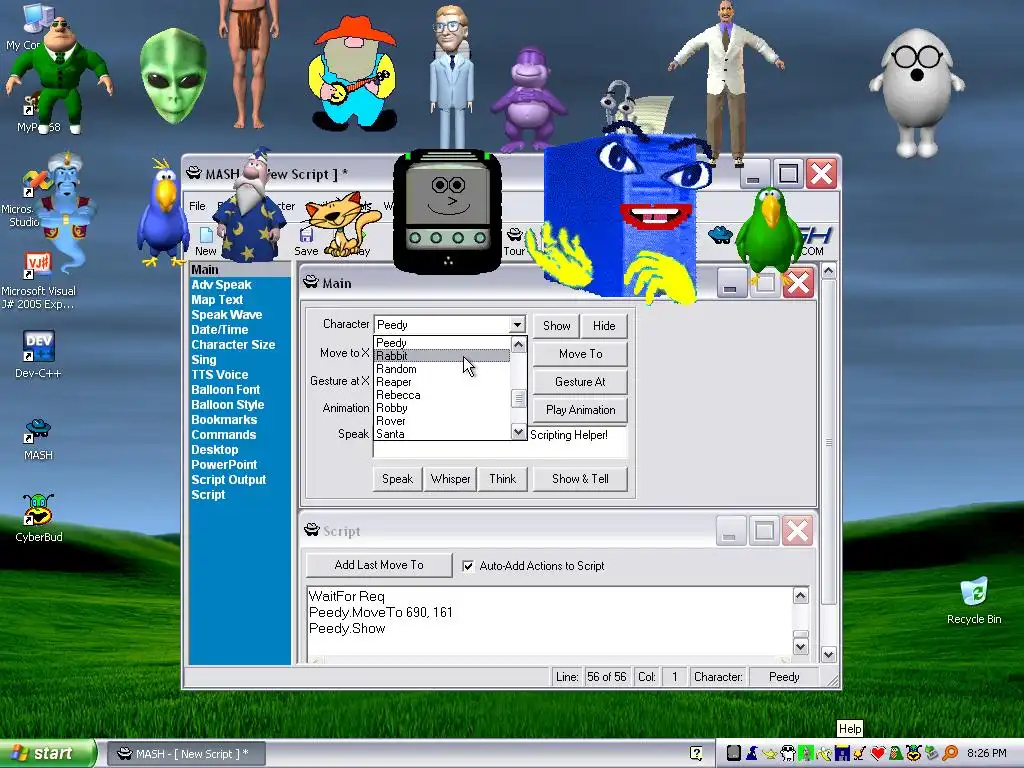This screenshot has height=768, width=1024.
Task: Choose Reaper in the character list
Action: click(x=441, y=382)
